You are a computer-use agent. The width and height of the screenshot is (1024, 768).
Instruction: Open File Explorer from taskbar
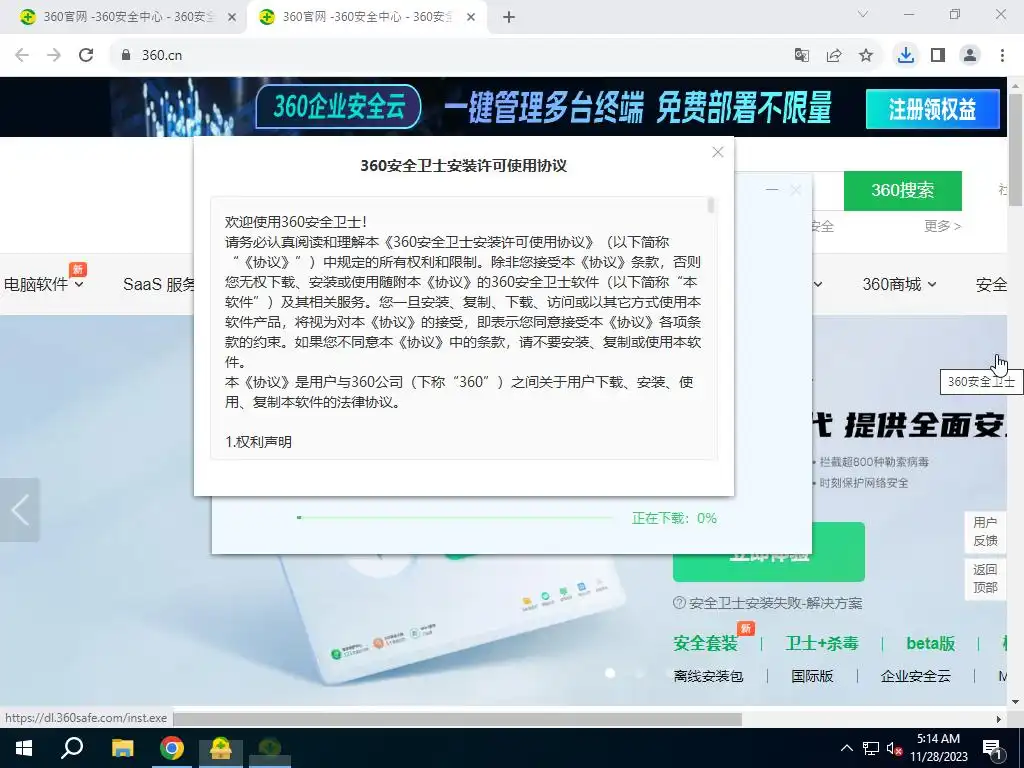[122, 748]
